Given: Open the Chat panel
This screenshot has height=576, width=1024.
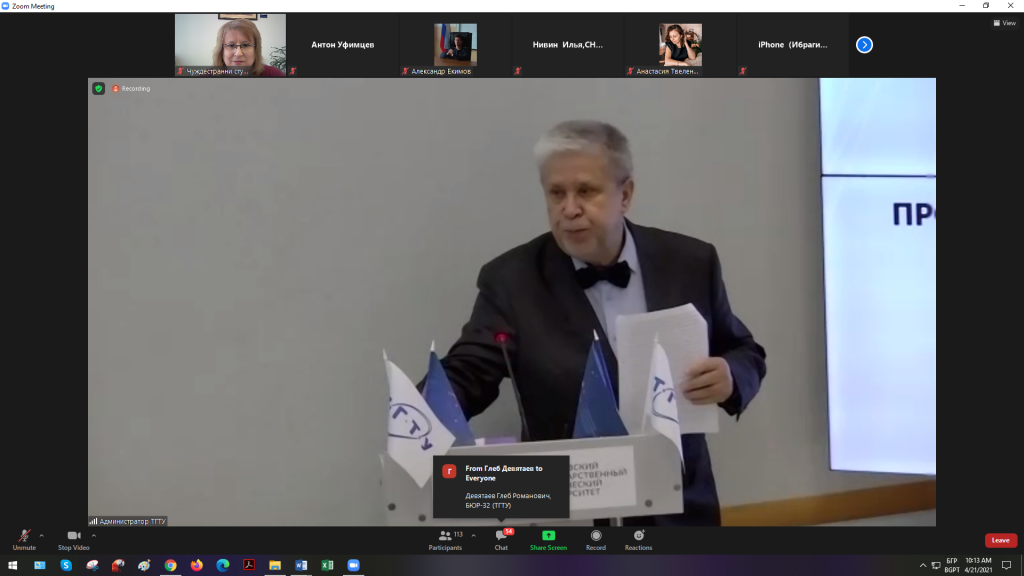Looking at the screenshot, I should (x=501, y=539).
